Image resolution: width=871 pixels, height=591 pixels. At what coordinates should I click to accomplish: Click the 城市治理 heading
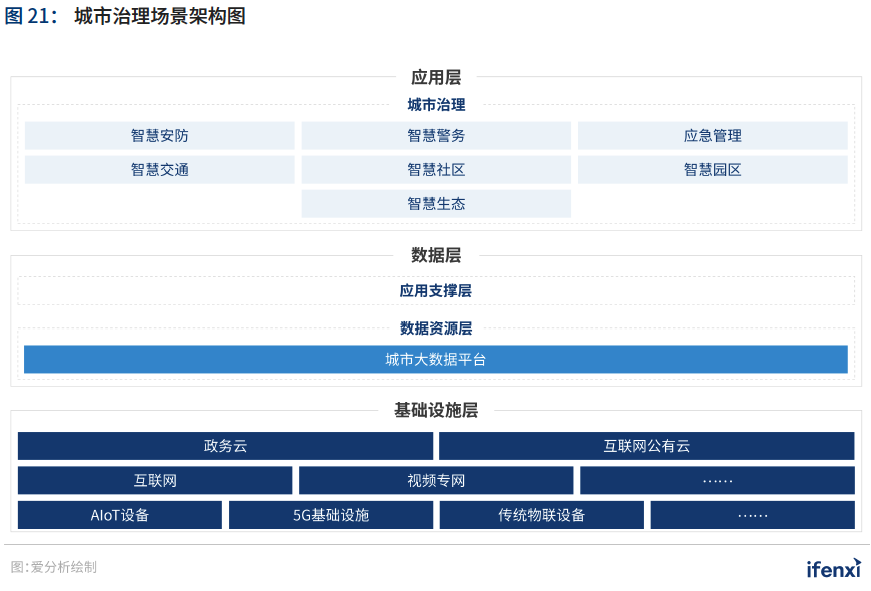(x=435, y=104)
